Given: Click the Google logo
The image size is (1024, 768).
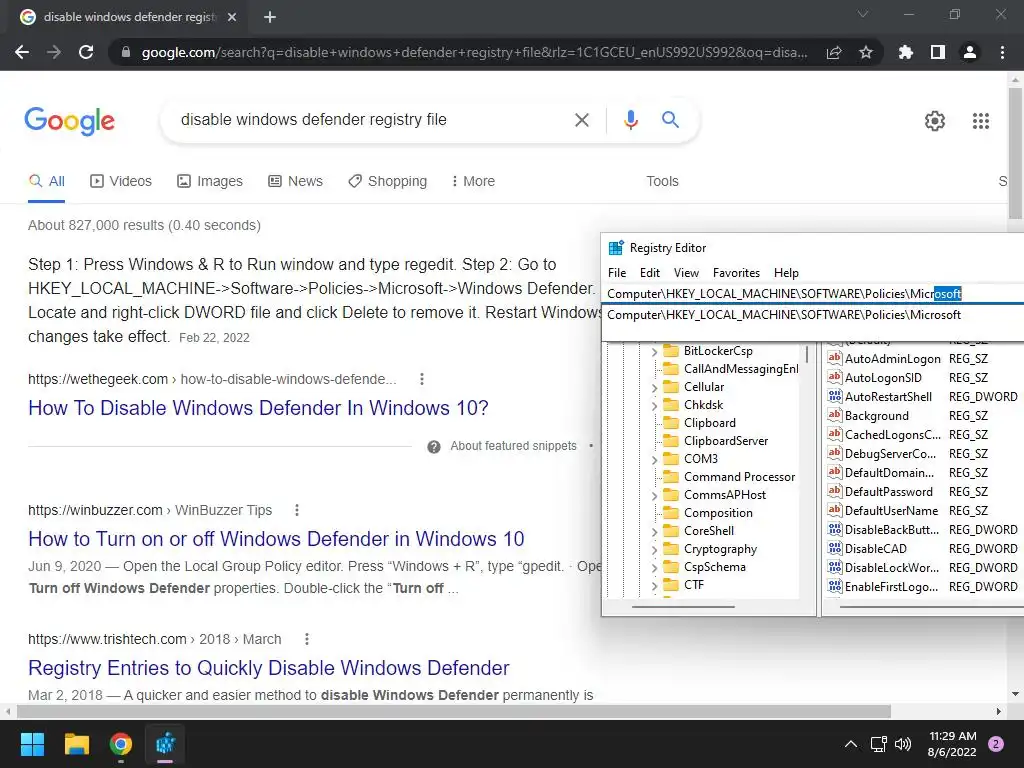Looking at the screenshot, I should (69, 121).
